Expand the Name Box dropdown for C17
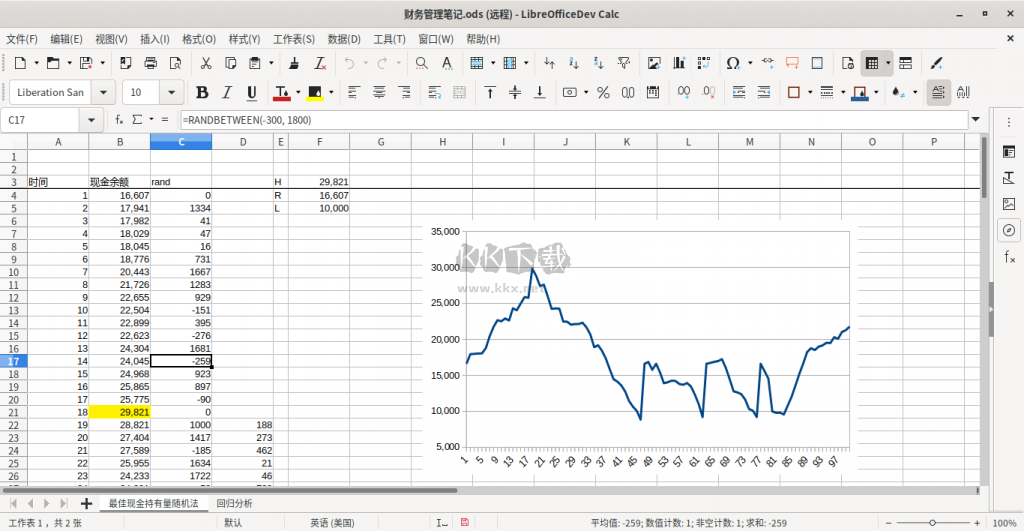1024x531 pixels. coord(92,120)
